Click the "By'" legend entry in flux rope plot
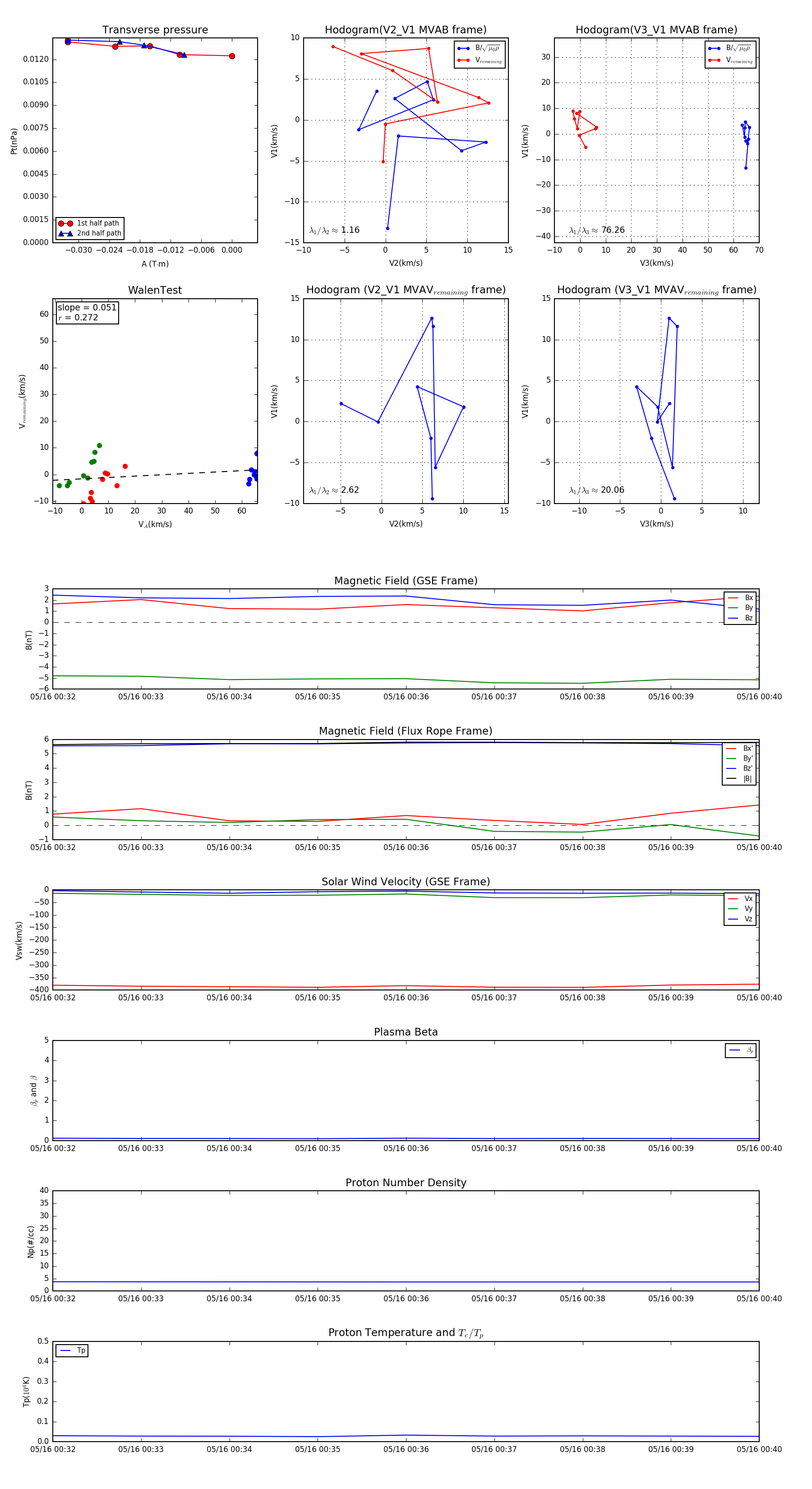Screen dimensions: 812x1489 (740, 758)
